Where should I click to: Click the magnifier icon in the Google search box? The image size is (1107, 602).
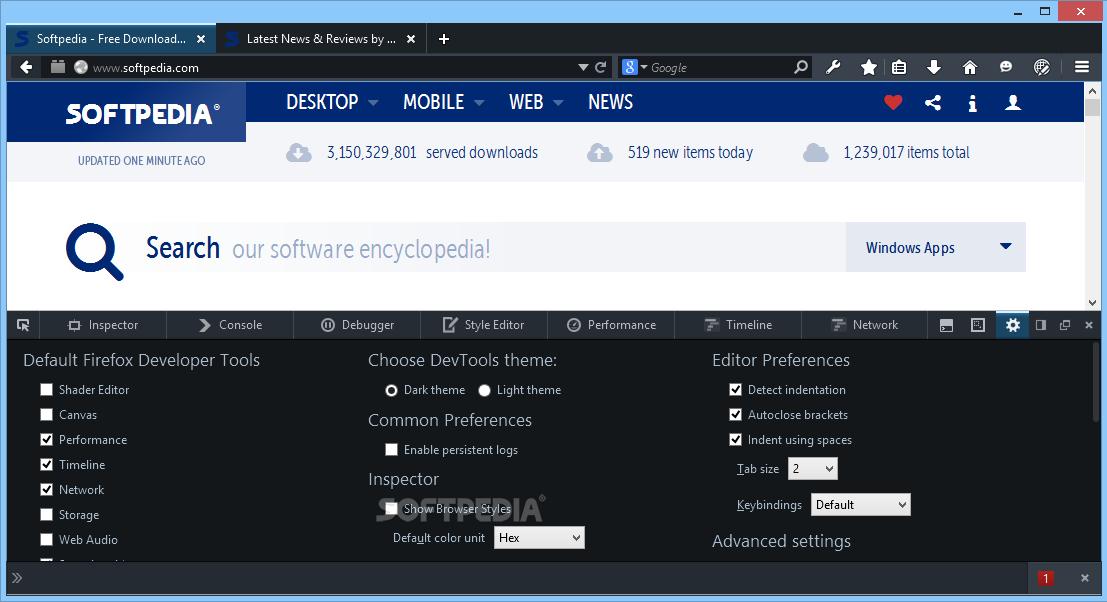(x=801, y=67)
